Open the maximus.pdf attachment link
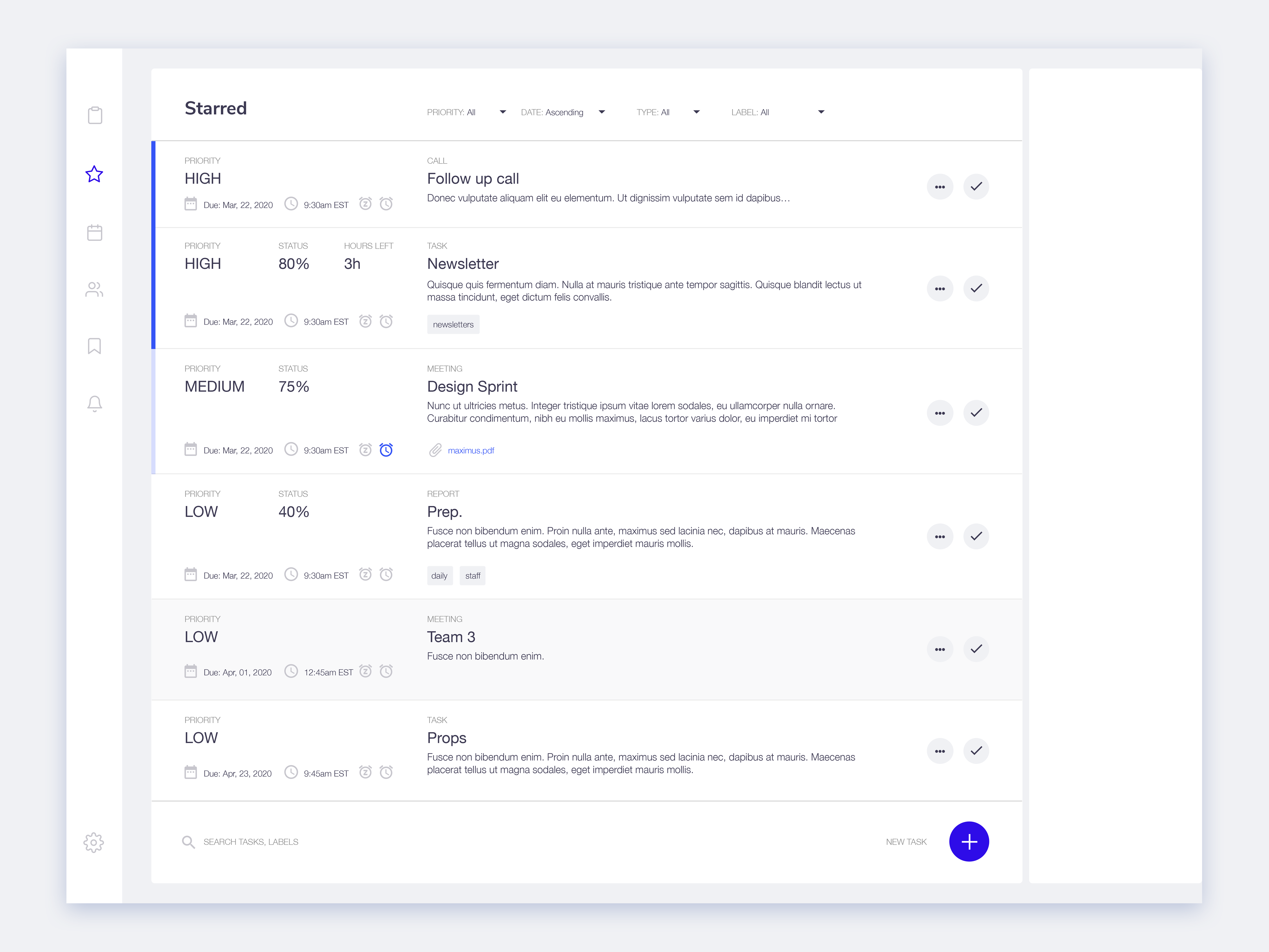 pos(471,450)
